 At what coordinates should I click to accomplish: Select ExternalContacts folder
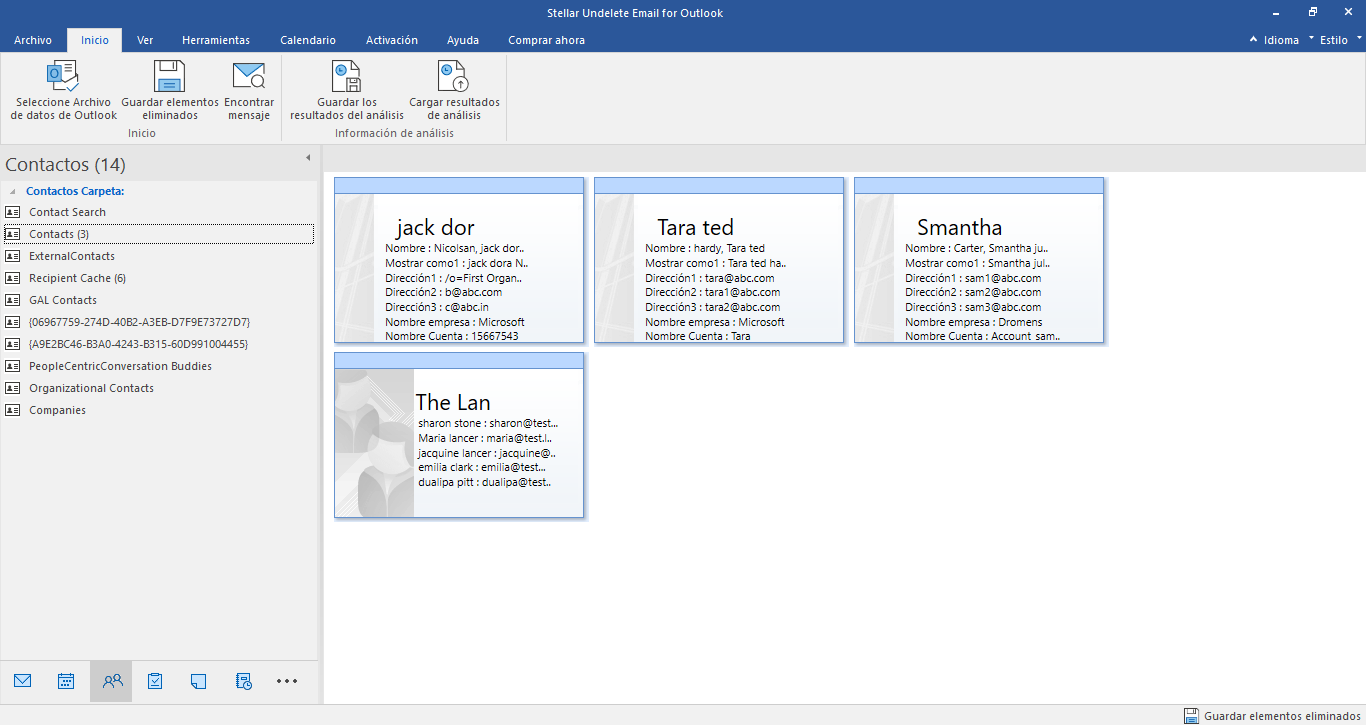(x=158, y=256)
